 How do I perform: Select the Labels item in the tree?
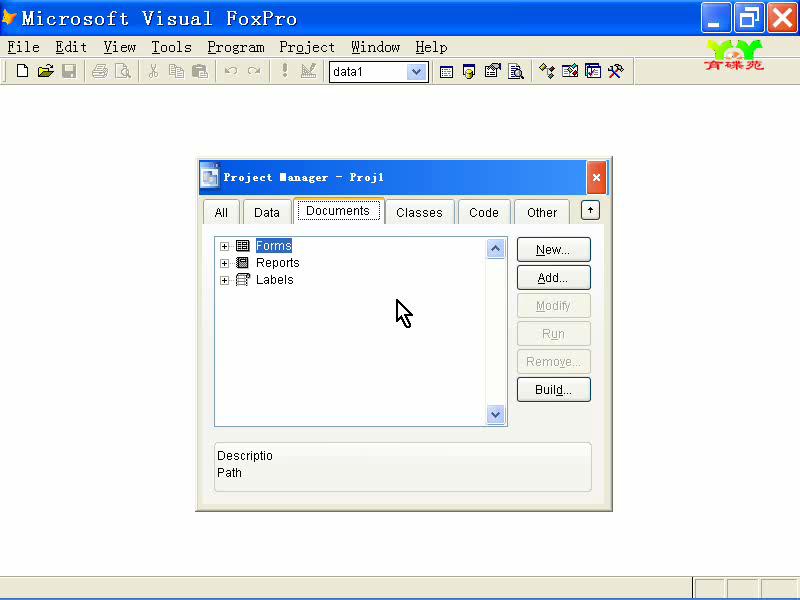274,280
